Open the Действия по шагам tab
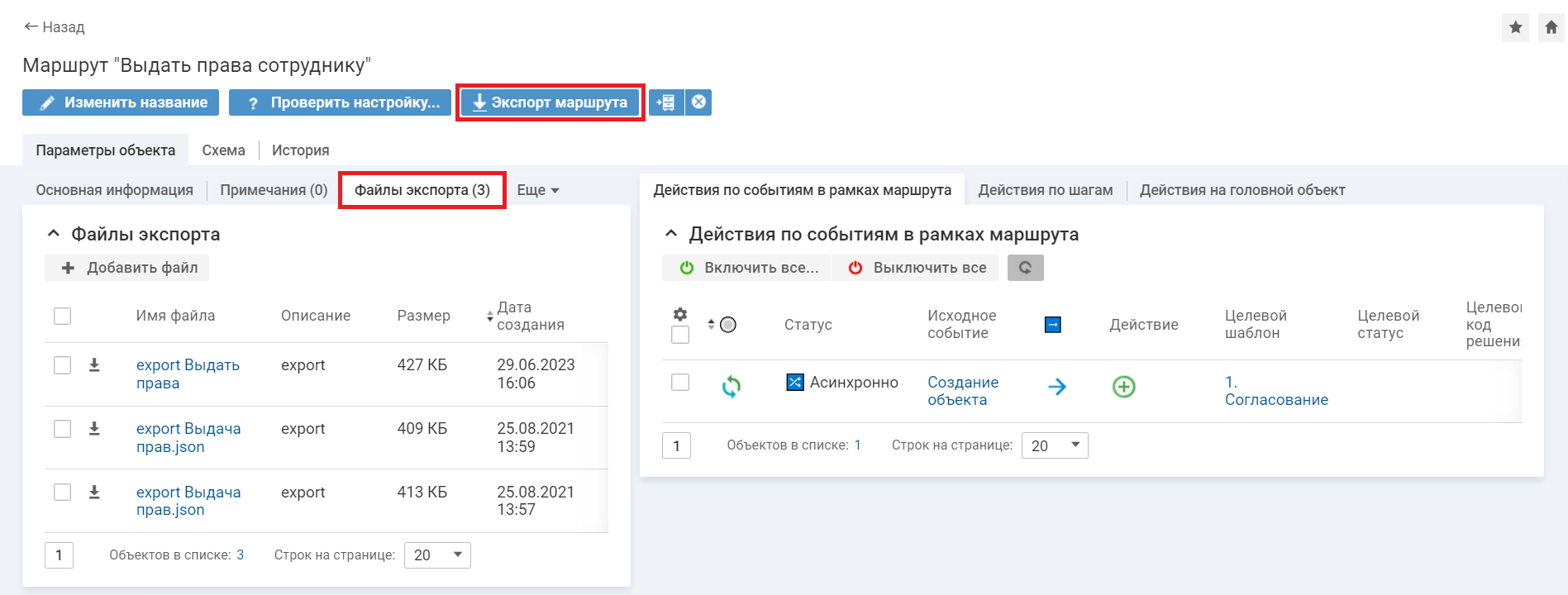The width and height of the screenshot is (1568, 595). coord(1045,190)
